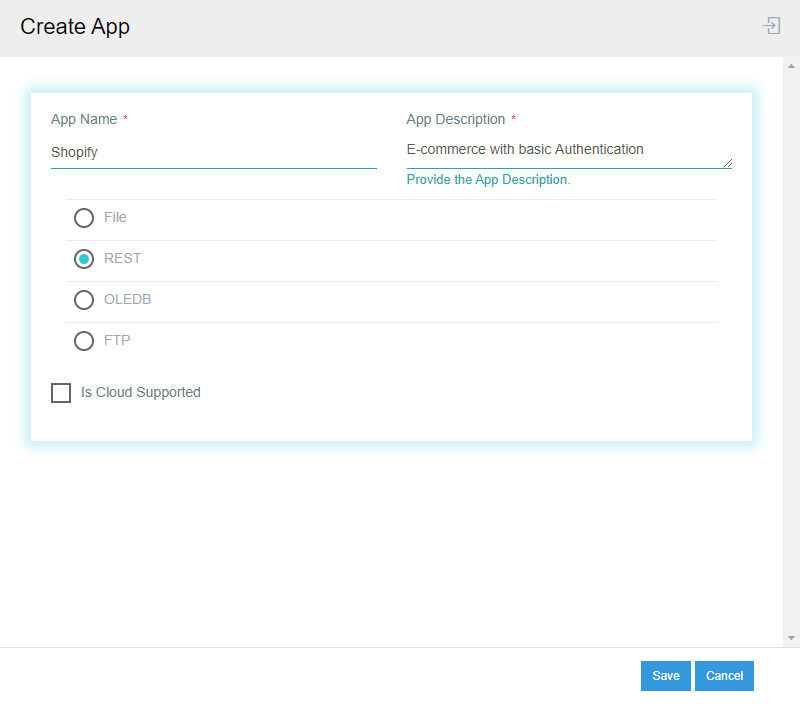Click the exit/close panel icon top right
The image size is (800, 704).
(x=771, y=25)
